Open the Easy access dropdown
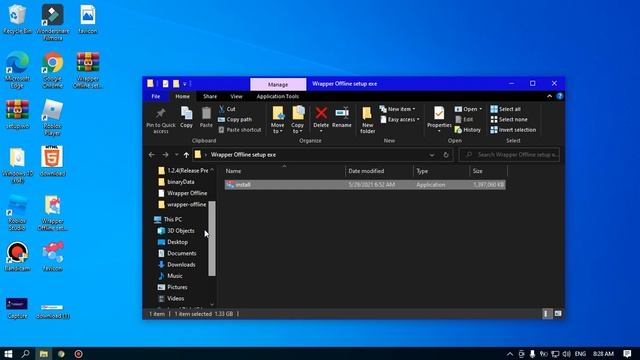Viewport: 640px width, 360px height. (x=400, y=120)
